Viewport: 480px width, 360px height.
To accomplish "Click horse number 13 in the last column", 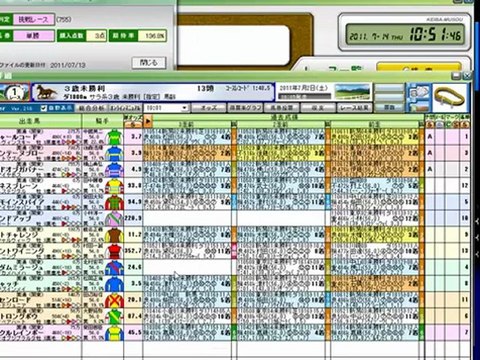I will pos(465,251).
